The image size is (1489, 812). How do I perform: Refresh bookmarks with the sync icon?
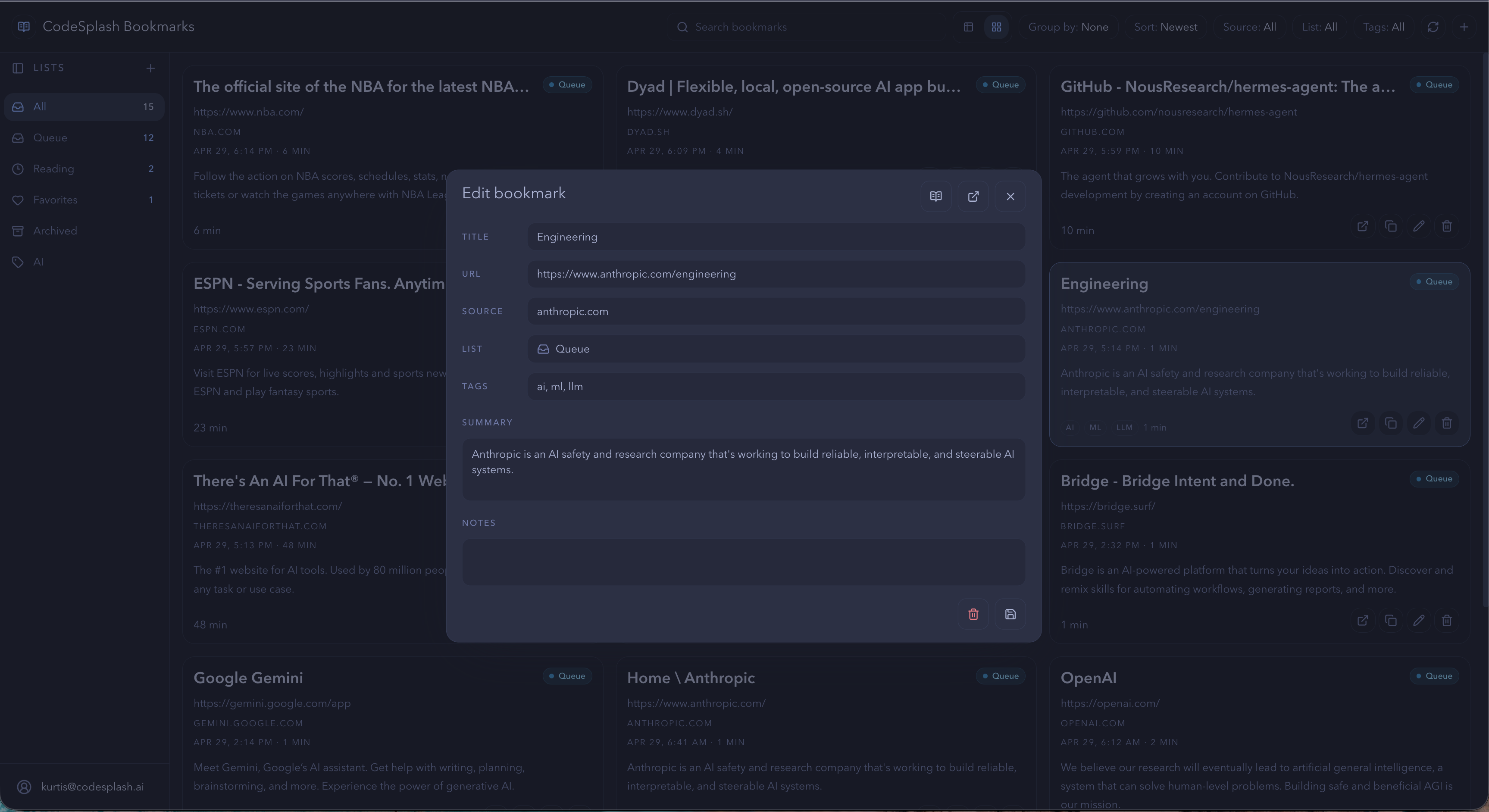[1433, 27]
